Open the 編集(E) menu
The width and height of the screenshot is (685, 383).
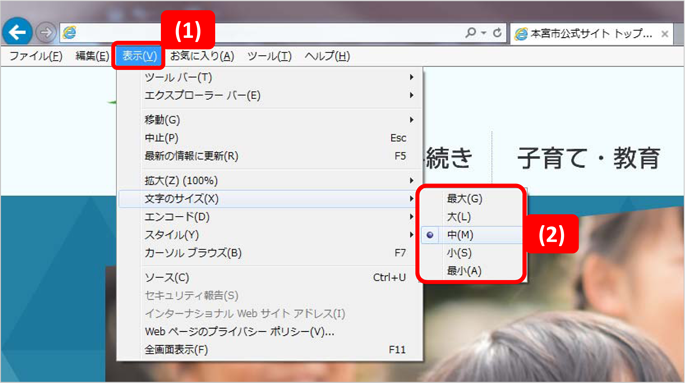pyautogui.click(x=92, y=56)
